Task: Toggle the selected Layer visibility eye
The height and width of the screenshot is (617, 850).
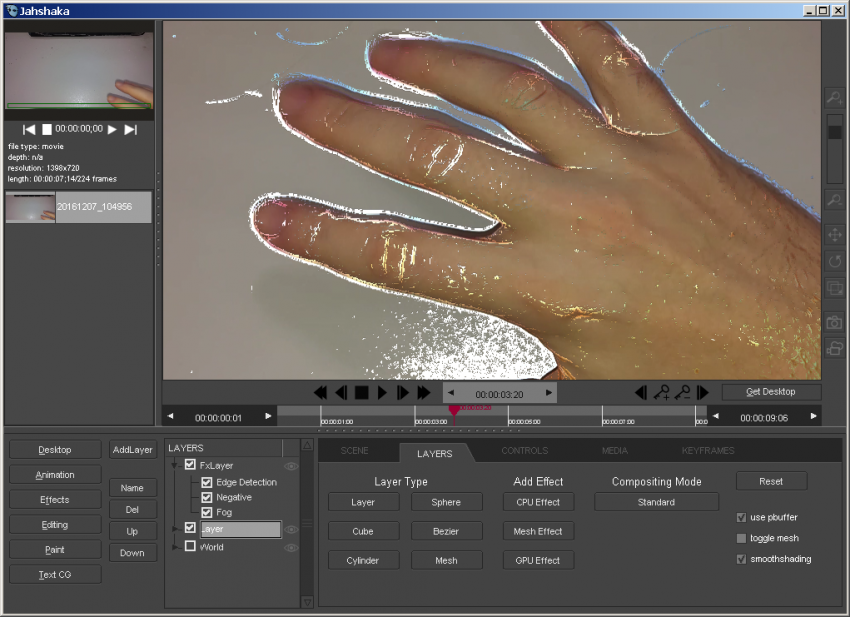Action: coord(291,530)
